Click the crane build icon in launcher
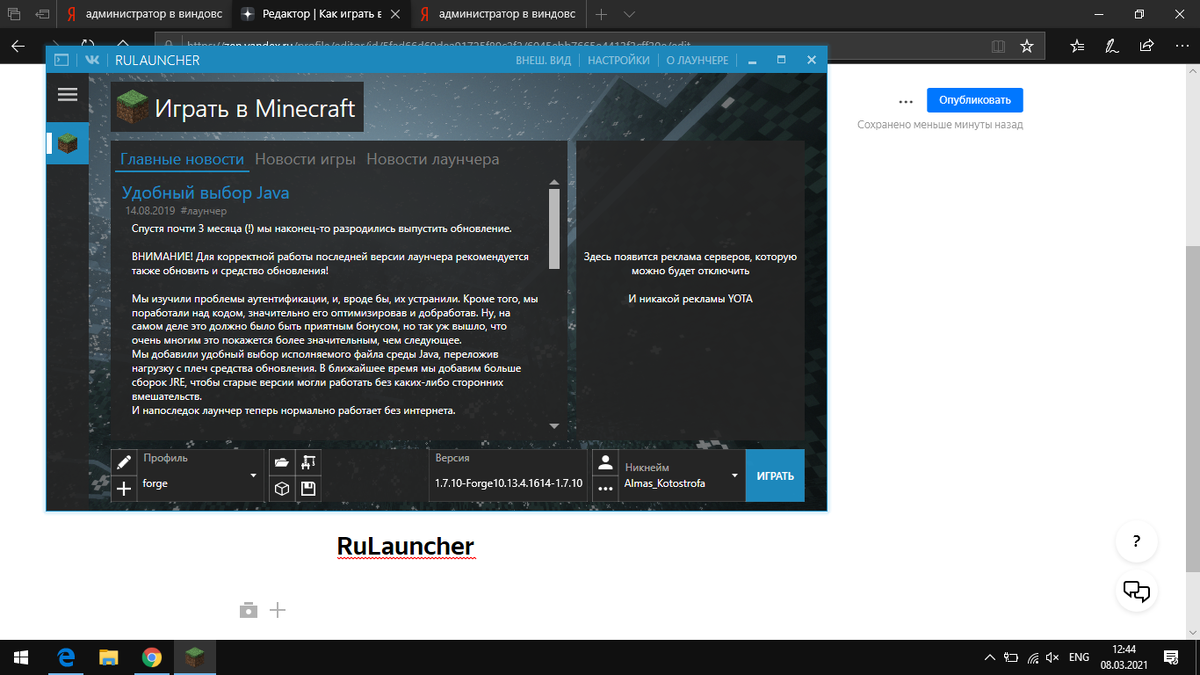Viewport: 1200px width, 675px height. click(x=309, y=462)
